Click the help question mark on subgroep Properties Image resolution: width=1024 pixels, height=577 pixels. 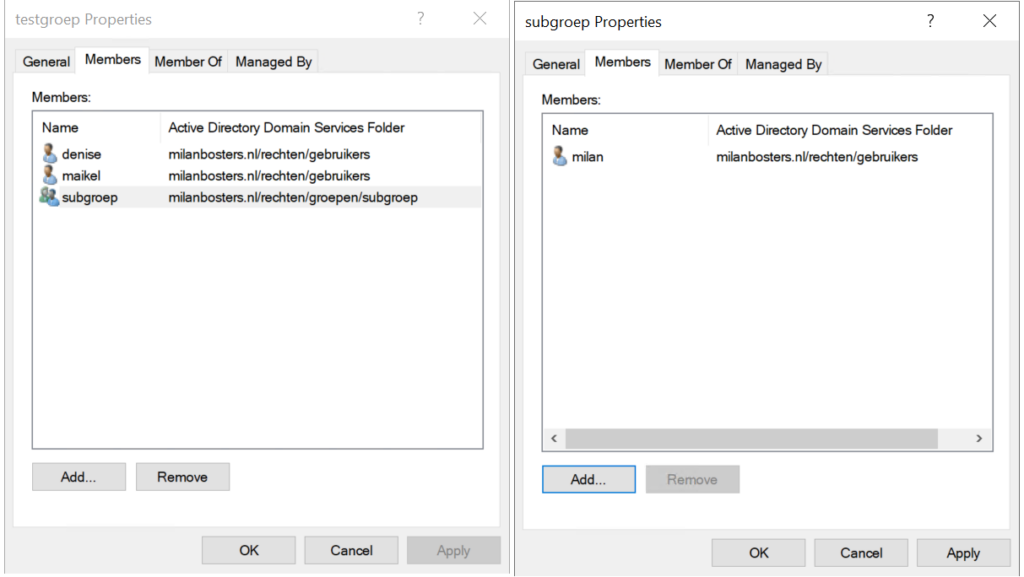930,20
